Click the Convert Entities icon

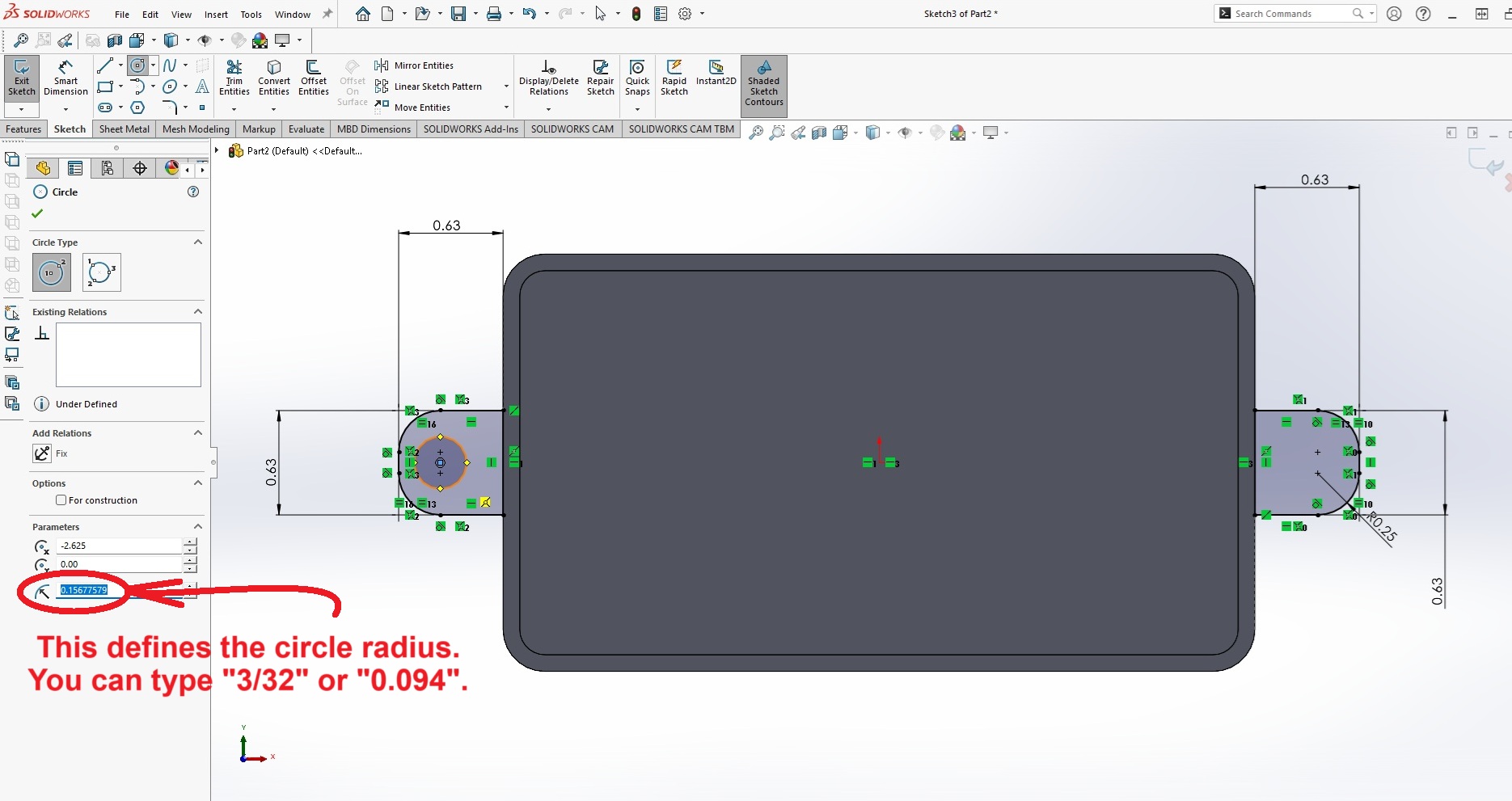[274, 78]
